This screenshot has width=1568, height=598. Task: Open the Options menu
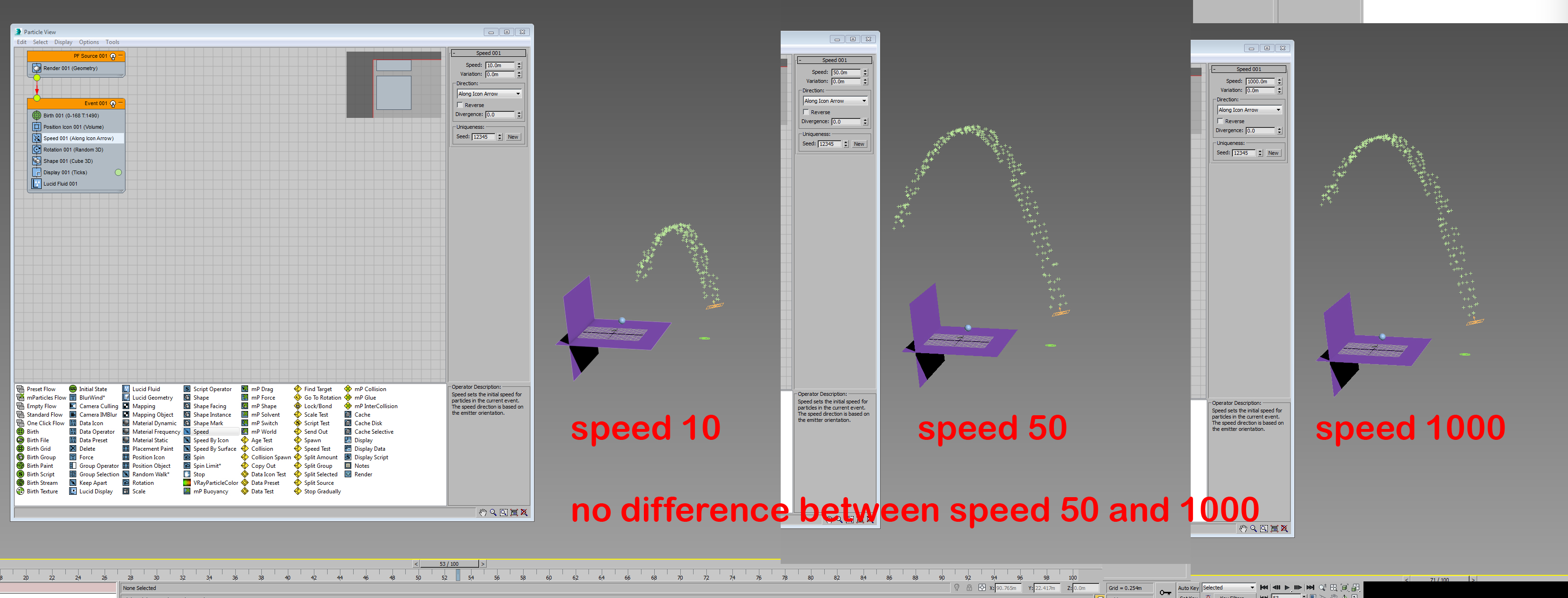[89, 43]
